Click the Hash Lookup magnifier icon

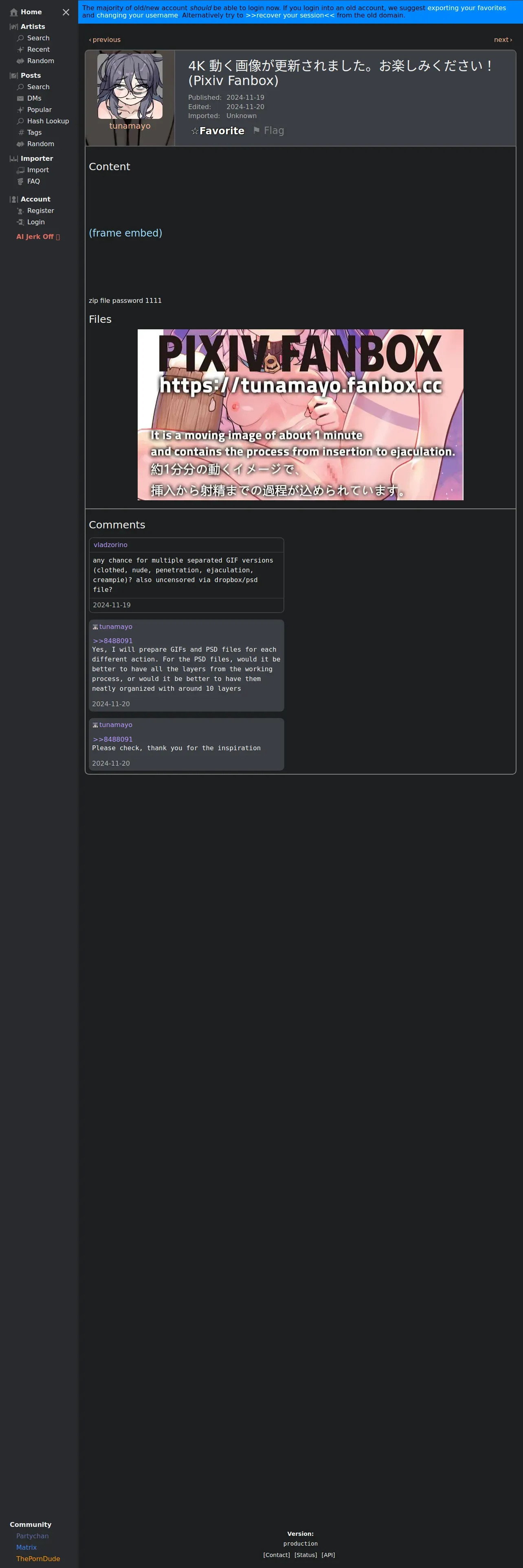pos(20,121)
